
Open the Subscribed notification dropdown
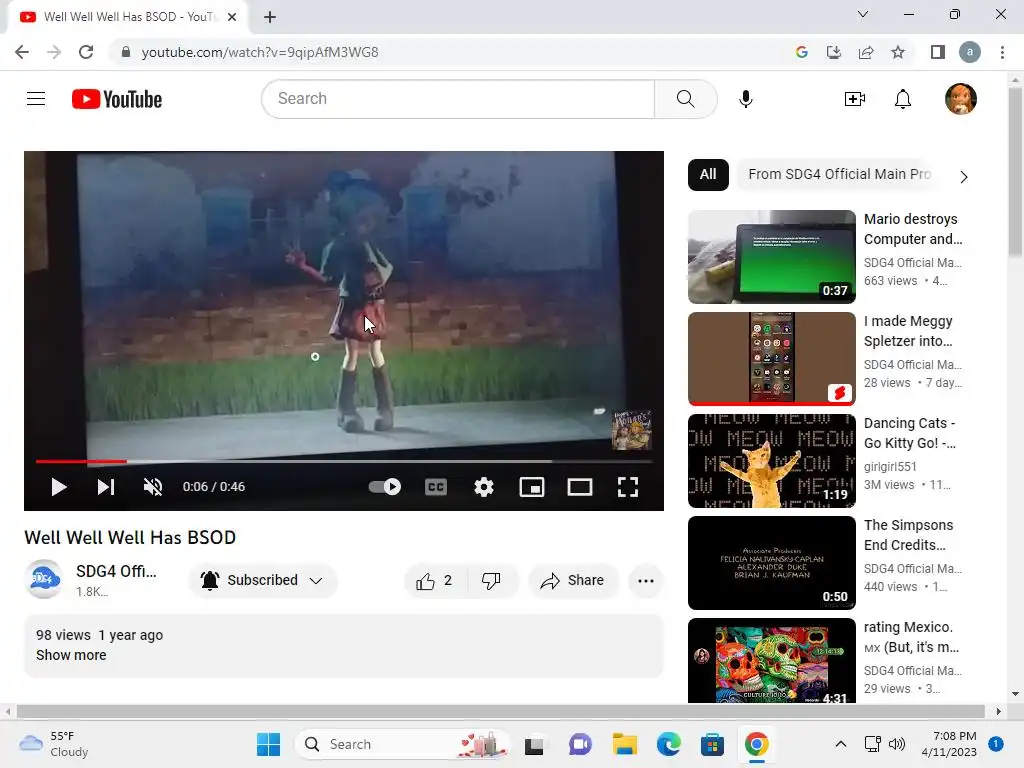263,580
